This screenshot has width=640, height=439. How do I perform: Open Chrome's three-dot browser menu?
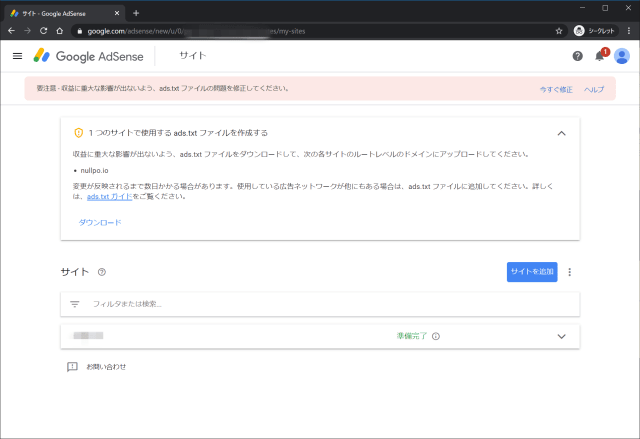tap(629, 31)
